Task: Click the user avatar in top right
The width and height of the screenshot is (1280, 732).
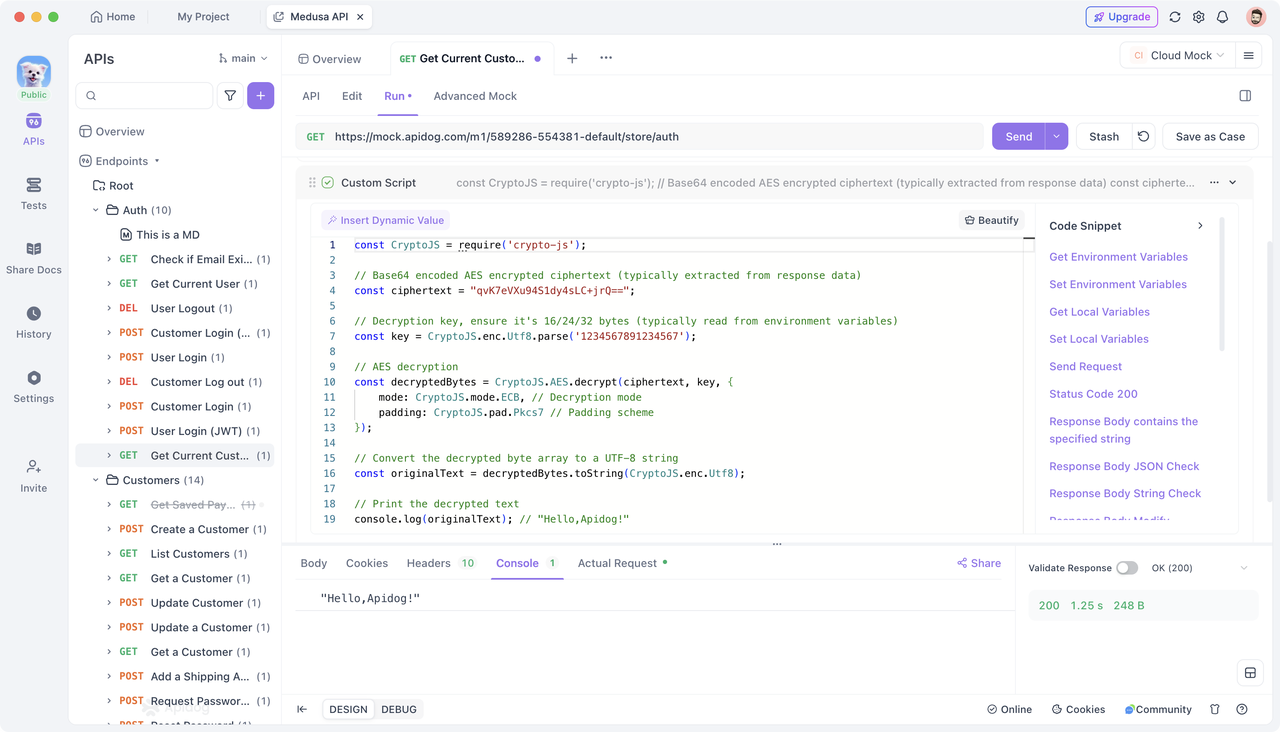Action: tap(1256, 17)
